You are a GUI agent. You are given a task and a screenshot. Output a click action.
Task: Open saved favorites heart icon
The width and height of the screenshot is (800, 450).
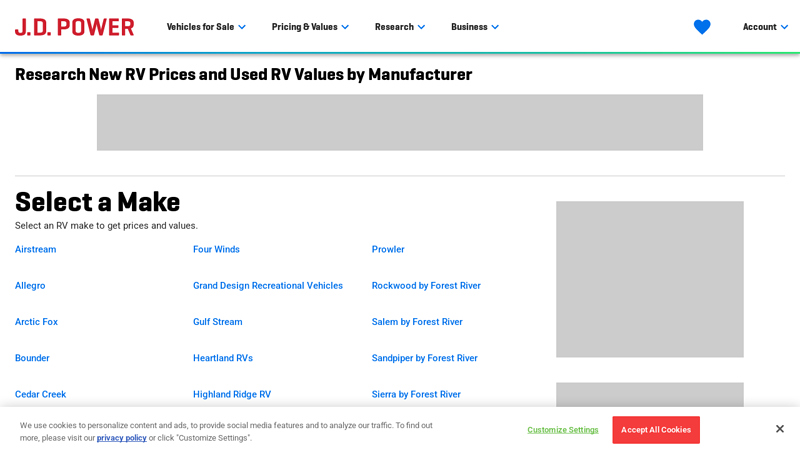click(702, 27)
